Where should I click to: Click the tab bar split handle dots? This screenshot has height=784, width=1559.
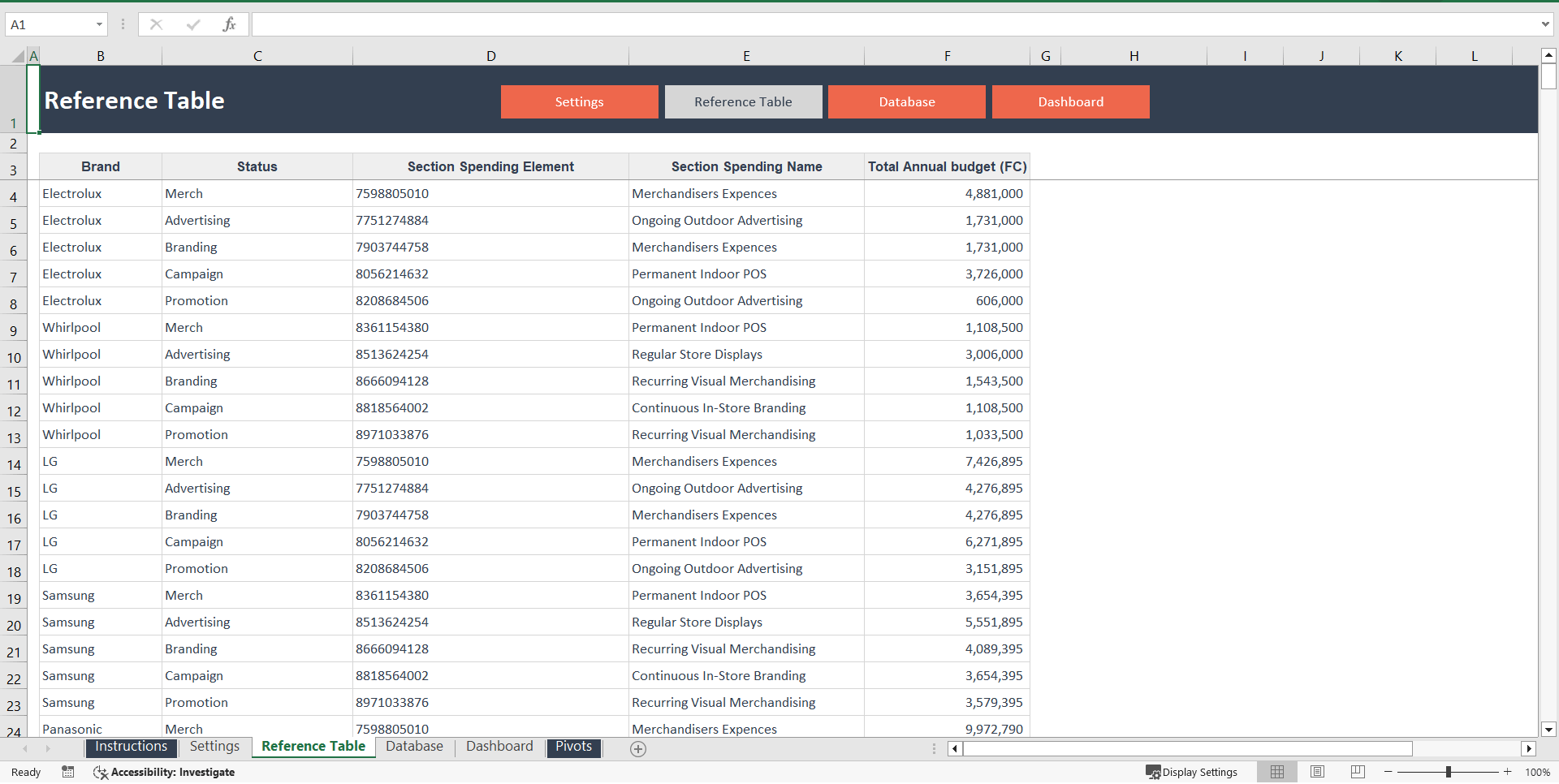[x=934, y=748]
